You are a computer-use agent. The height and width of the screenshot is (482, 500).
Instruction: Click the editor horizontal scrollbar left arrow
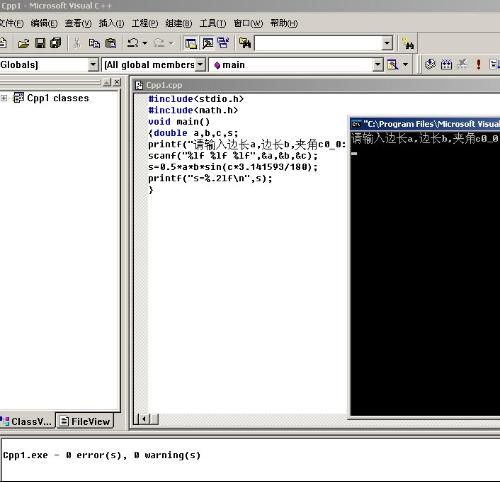click(144, 419)
